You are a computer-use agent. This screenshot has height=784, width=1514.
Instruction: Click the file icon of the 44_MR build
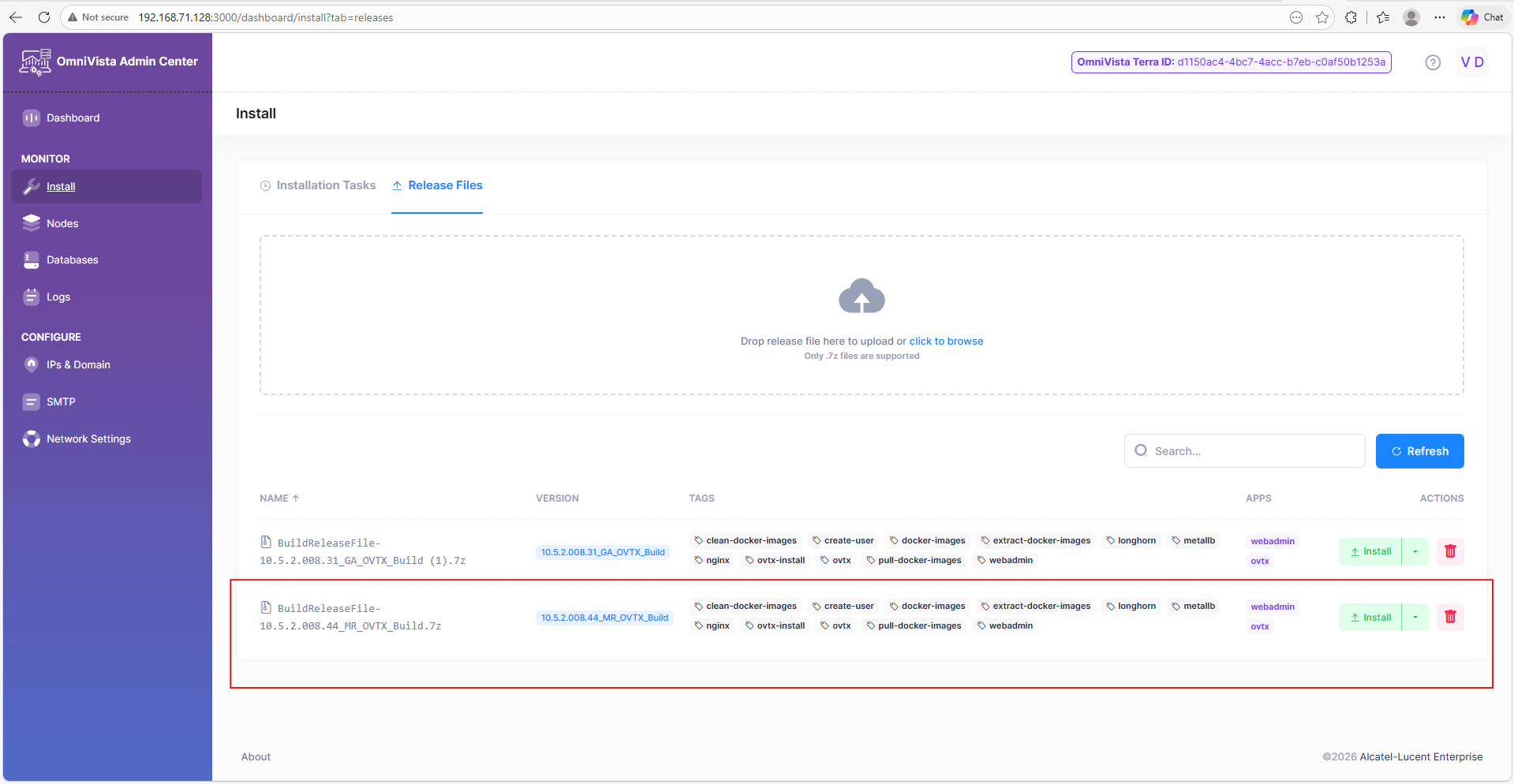(266, 607)
